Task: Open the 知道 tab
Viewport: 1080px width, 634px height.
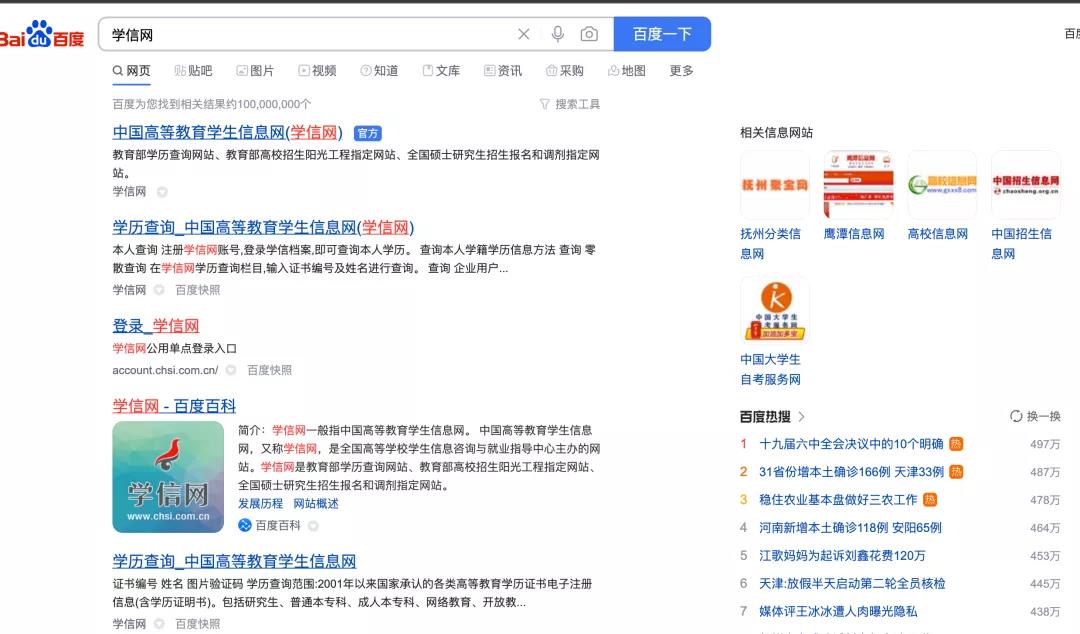Action: click(379, 70)
